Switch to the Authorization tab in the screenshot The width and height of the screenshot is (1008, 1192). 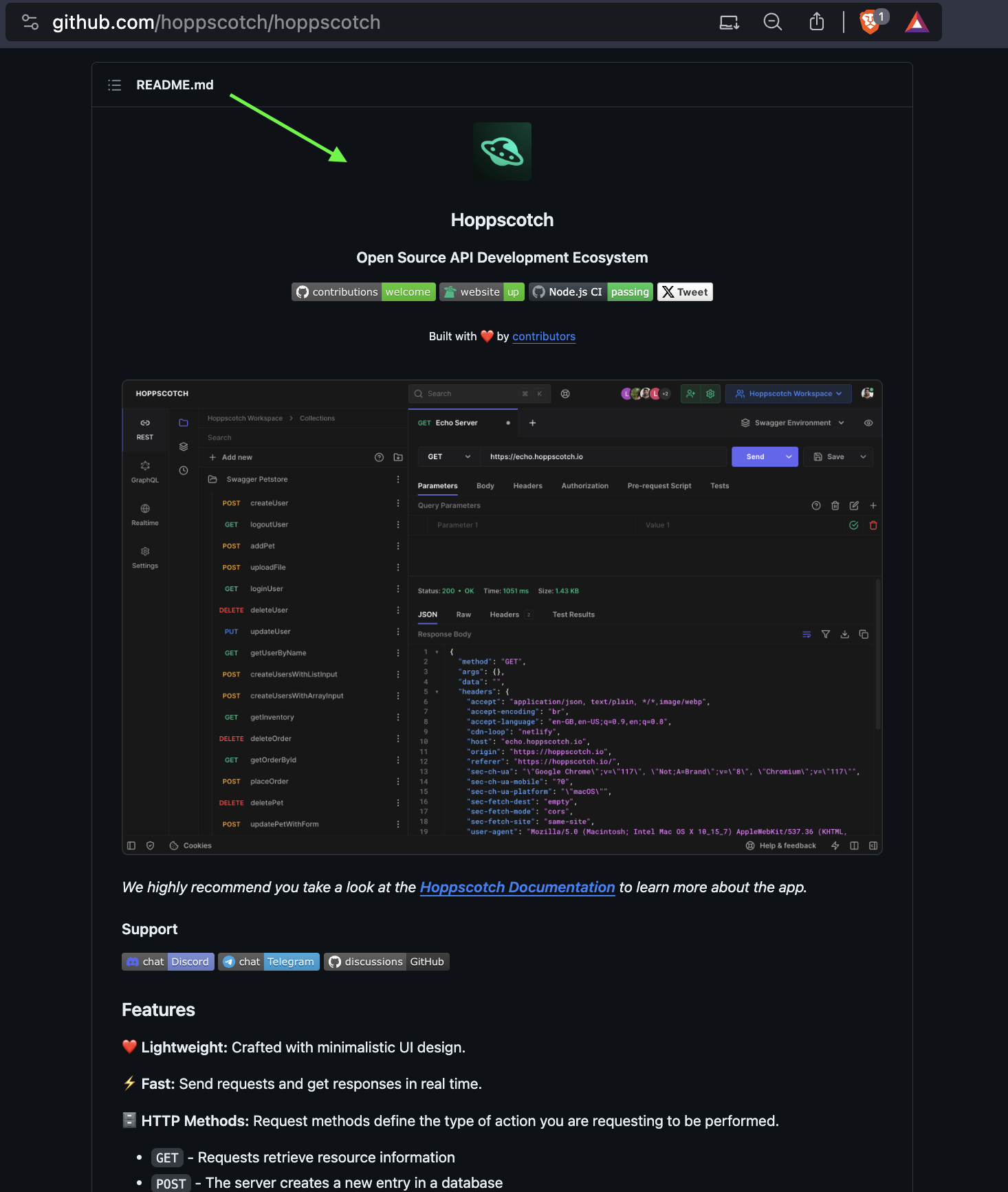coord(585,486)
